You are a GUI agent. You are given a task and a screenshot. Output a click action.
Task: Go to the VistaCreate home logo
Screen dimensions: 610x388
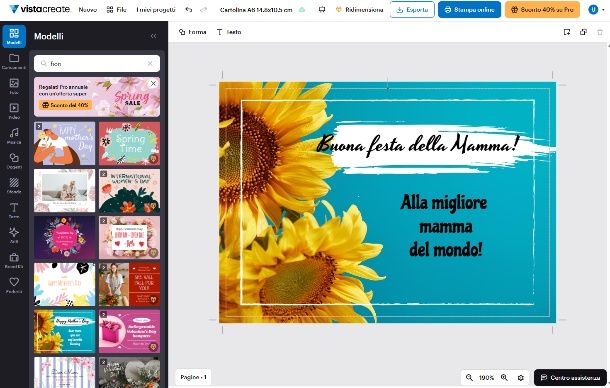pyautogui.click(x=40, y=9)
